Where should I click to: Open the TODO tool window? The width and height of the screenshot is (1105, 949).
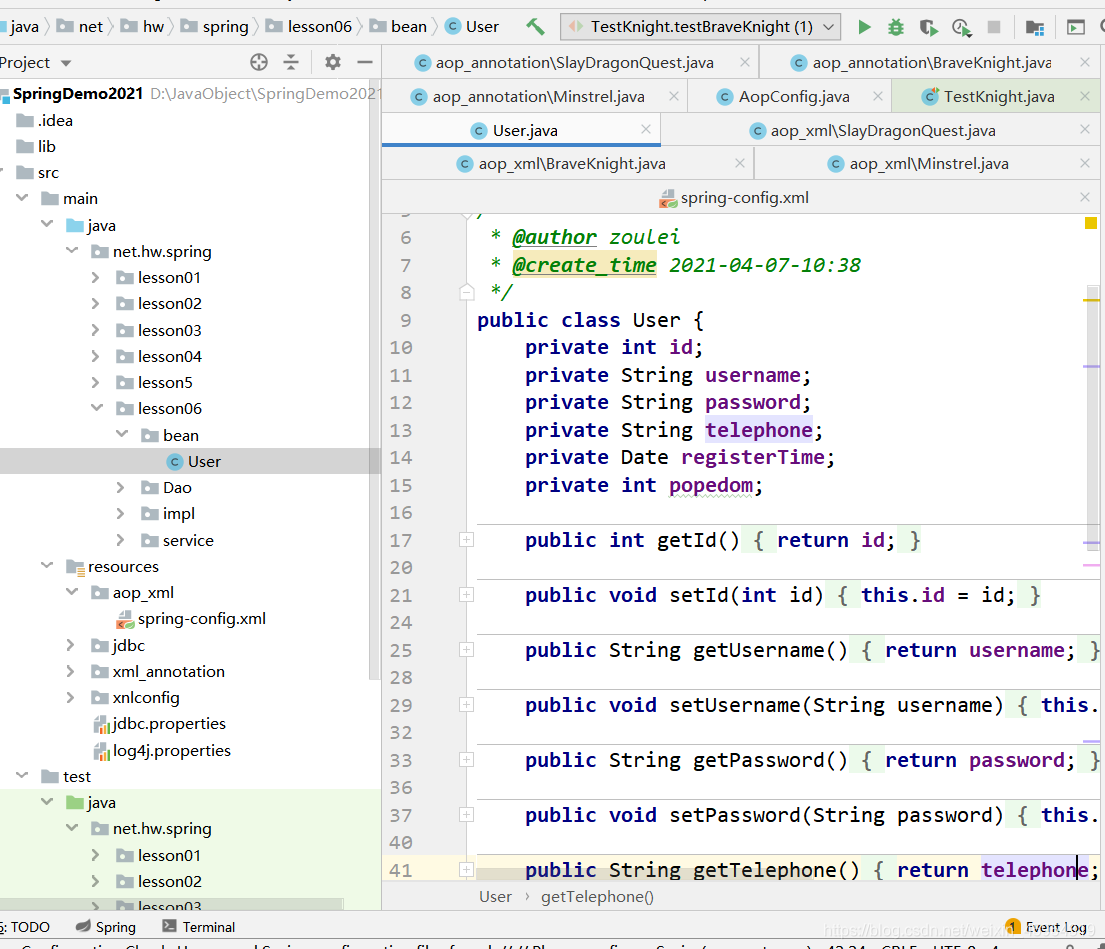25,926
